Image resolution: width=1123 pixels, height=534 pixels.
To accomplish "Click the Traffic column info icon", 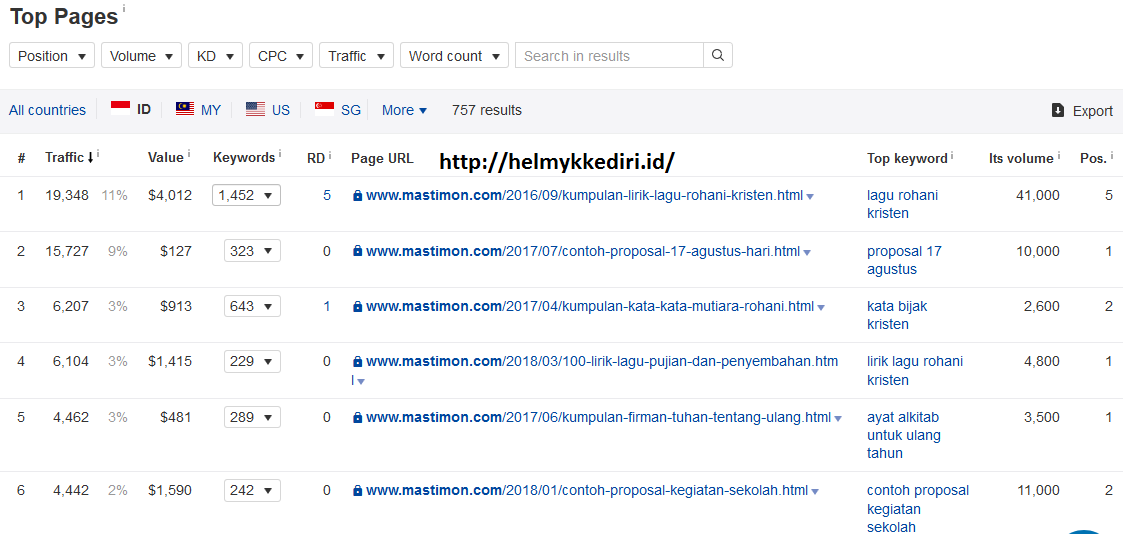I will click(x=98, y=154).
